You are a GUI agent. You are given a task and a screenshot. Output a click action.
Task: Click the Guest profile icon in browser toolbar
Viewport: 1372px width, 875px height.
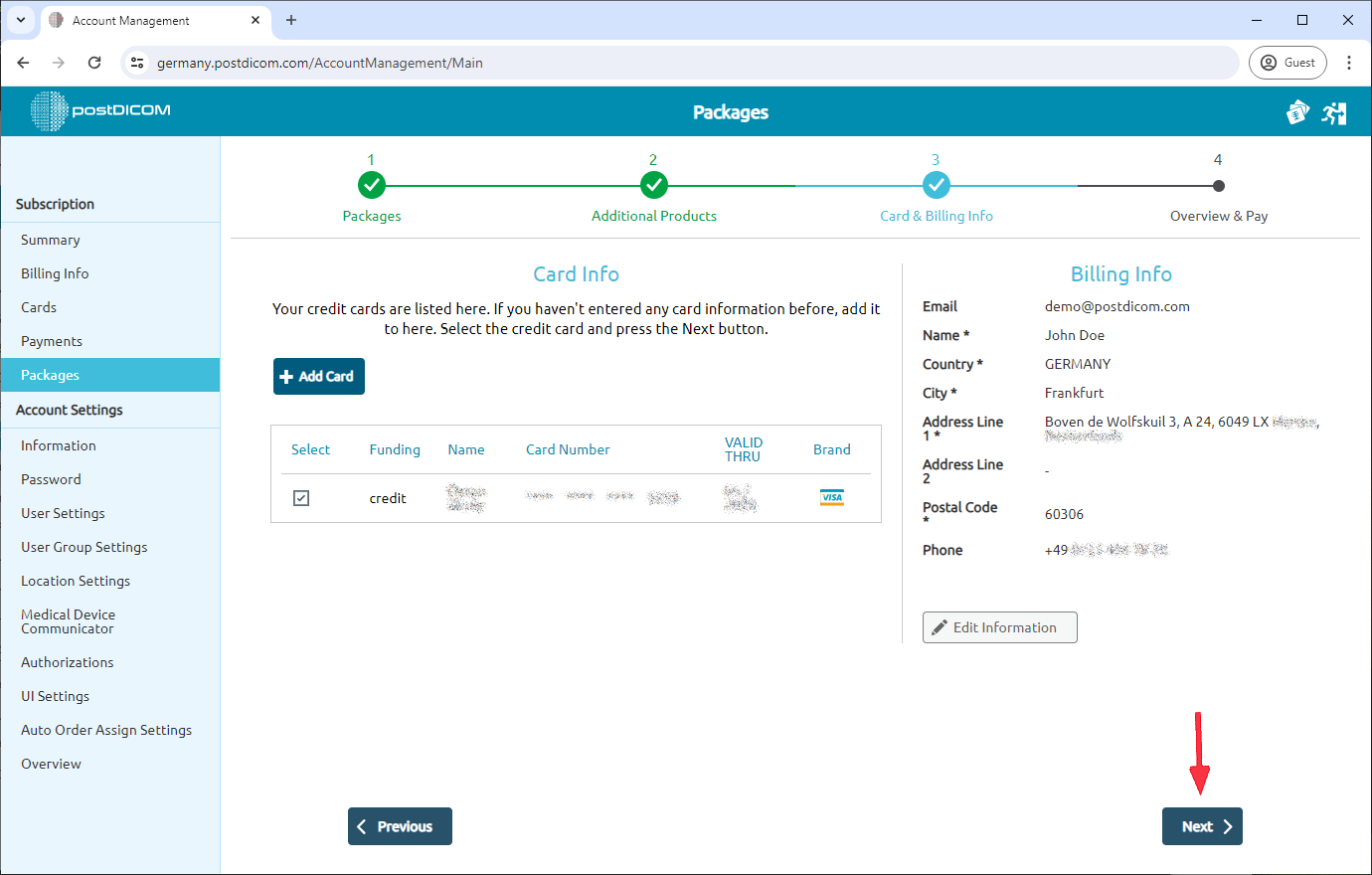tap(1287, 62)
